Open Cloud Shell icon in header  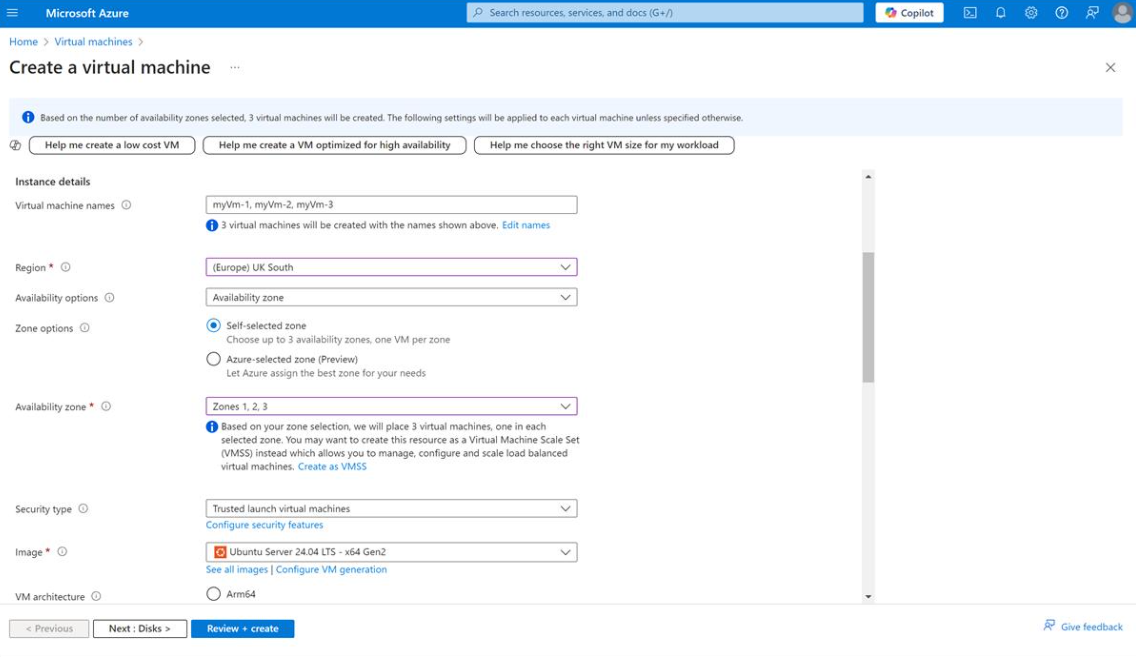969,13
